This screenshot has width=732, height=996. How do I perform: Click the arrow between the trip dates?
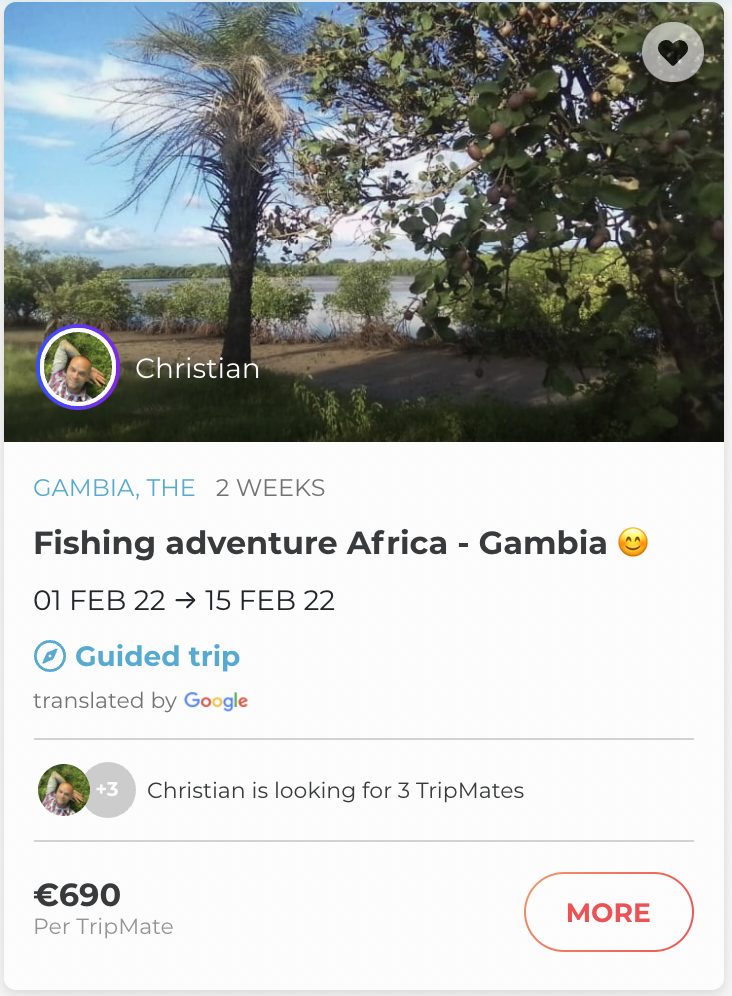tap(185, 601)
